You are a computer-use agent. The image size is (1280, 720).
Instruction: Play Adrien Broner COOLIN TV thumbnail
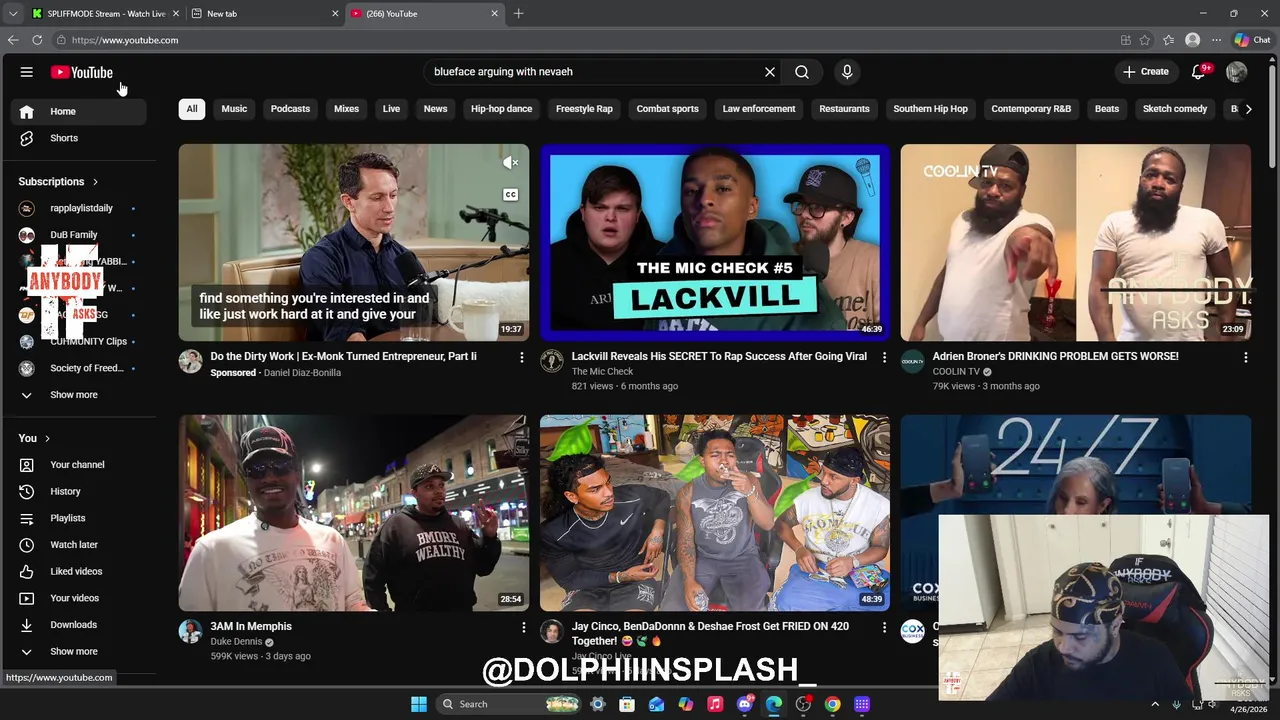(x=1076, y=243)
